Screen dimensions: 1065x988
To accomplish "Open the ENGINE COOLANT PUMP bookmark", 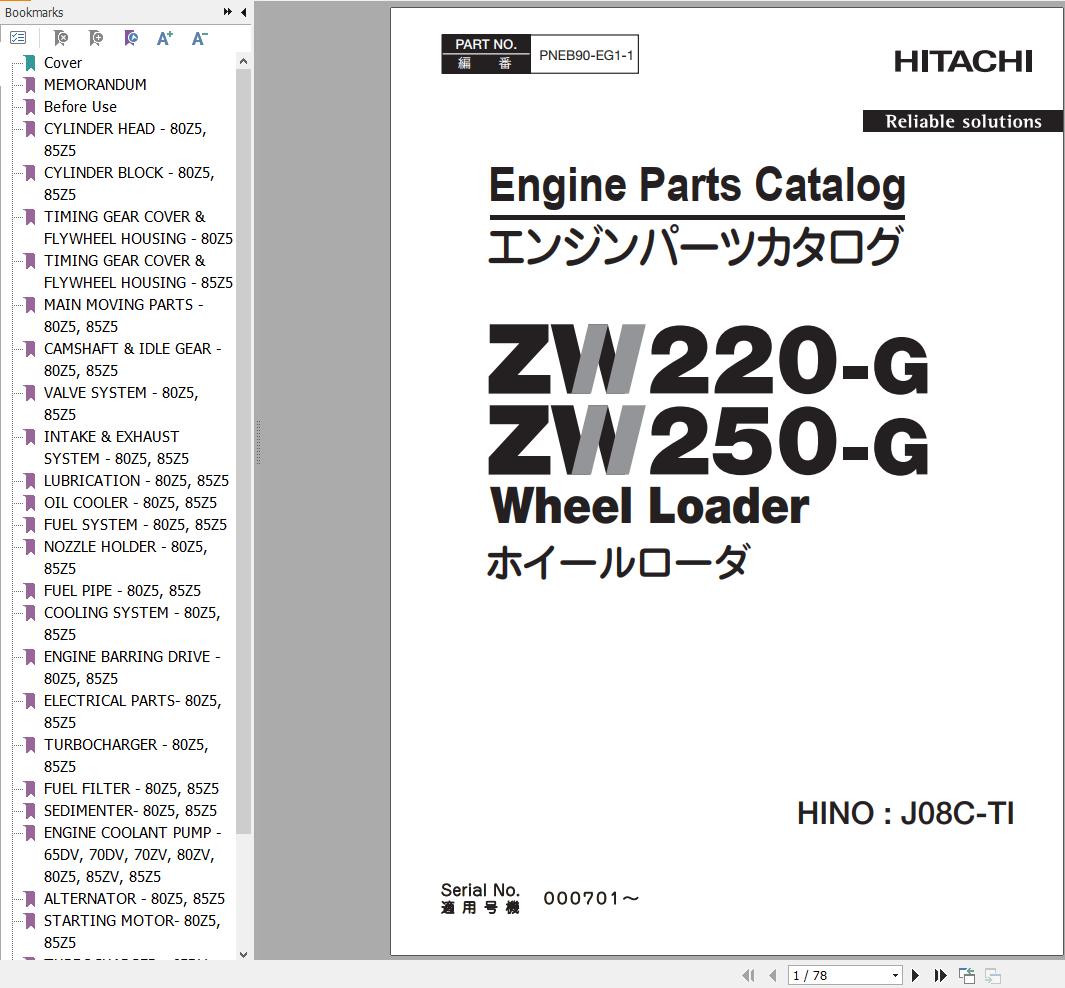I will tap(132, 854).
